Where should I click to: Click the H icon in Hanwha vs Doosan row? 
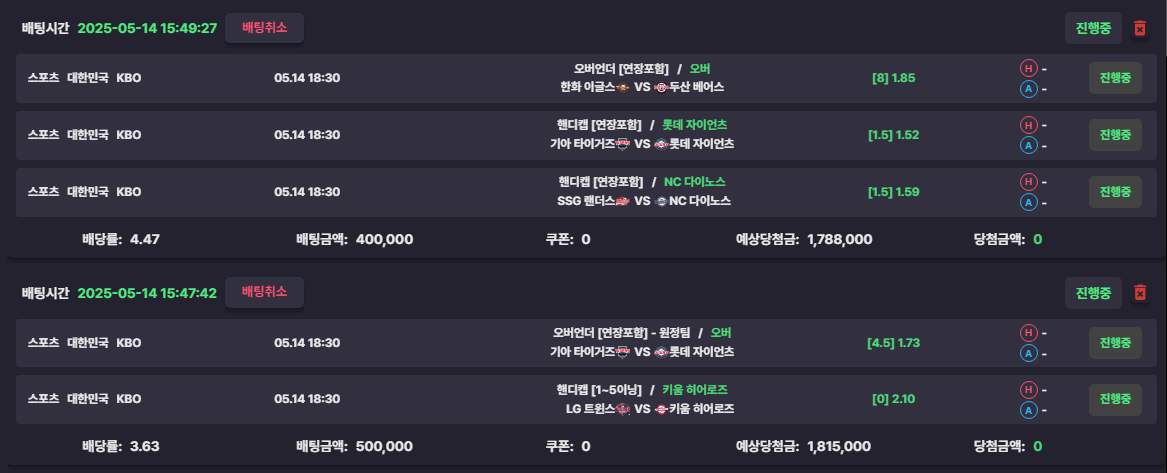[1028, 68]
